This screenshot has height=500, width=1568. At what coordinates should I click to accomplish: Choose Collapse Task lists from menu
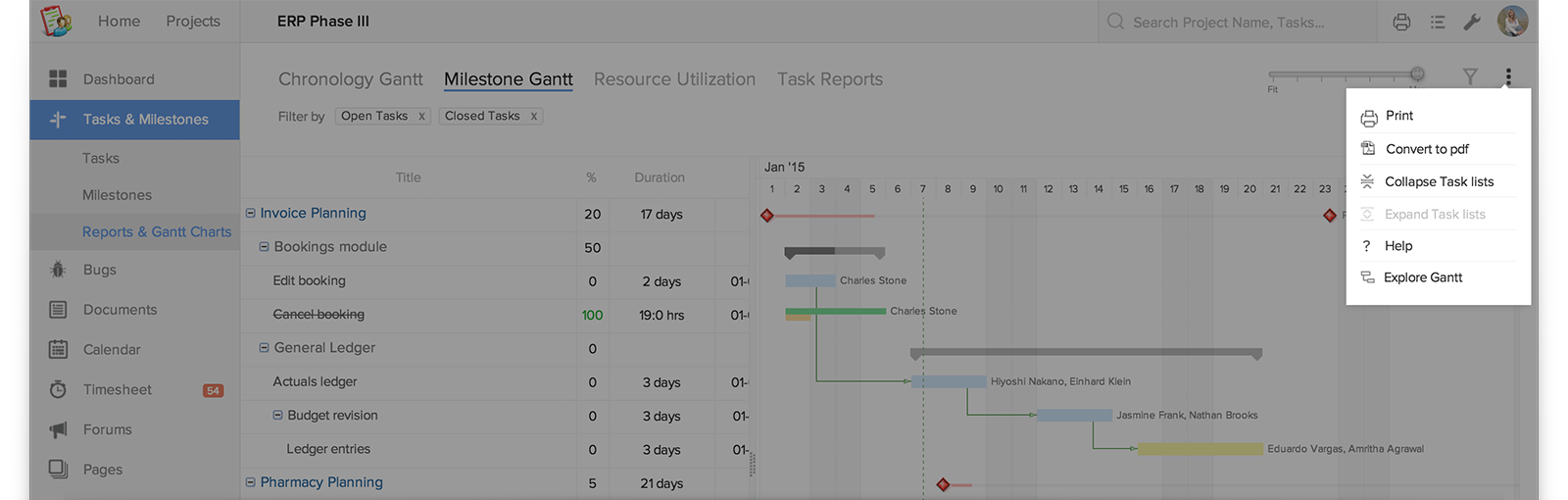tap(1439, 181)
